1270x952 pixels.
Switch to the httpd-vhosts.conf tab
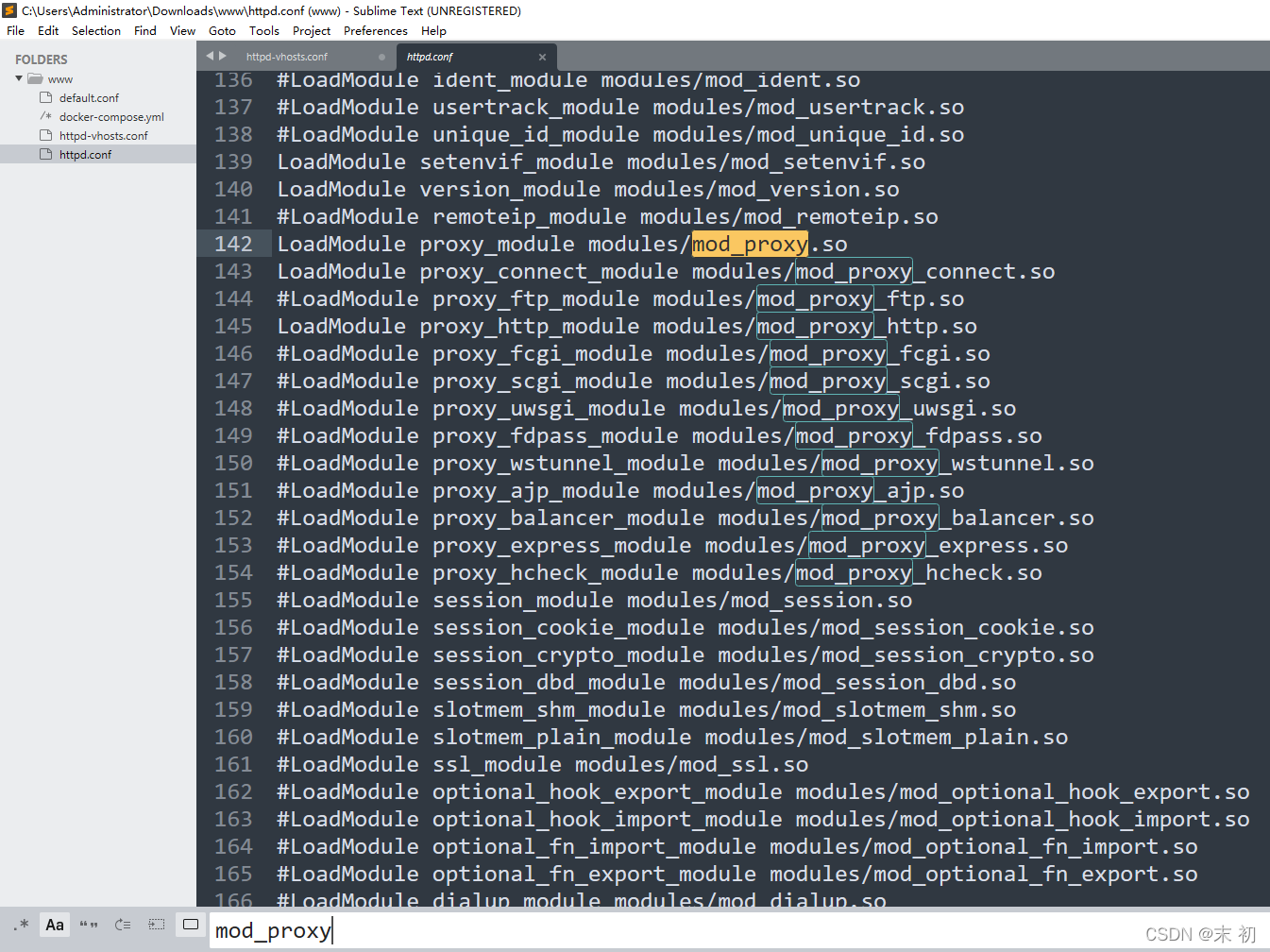(287, 57)
